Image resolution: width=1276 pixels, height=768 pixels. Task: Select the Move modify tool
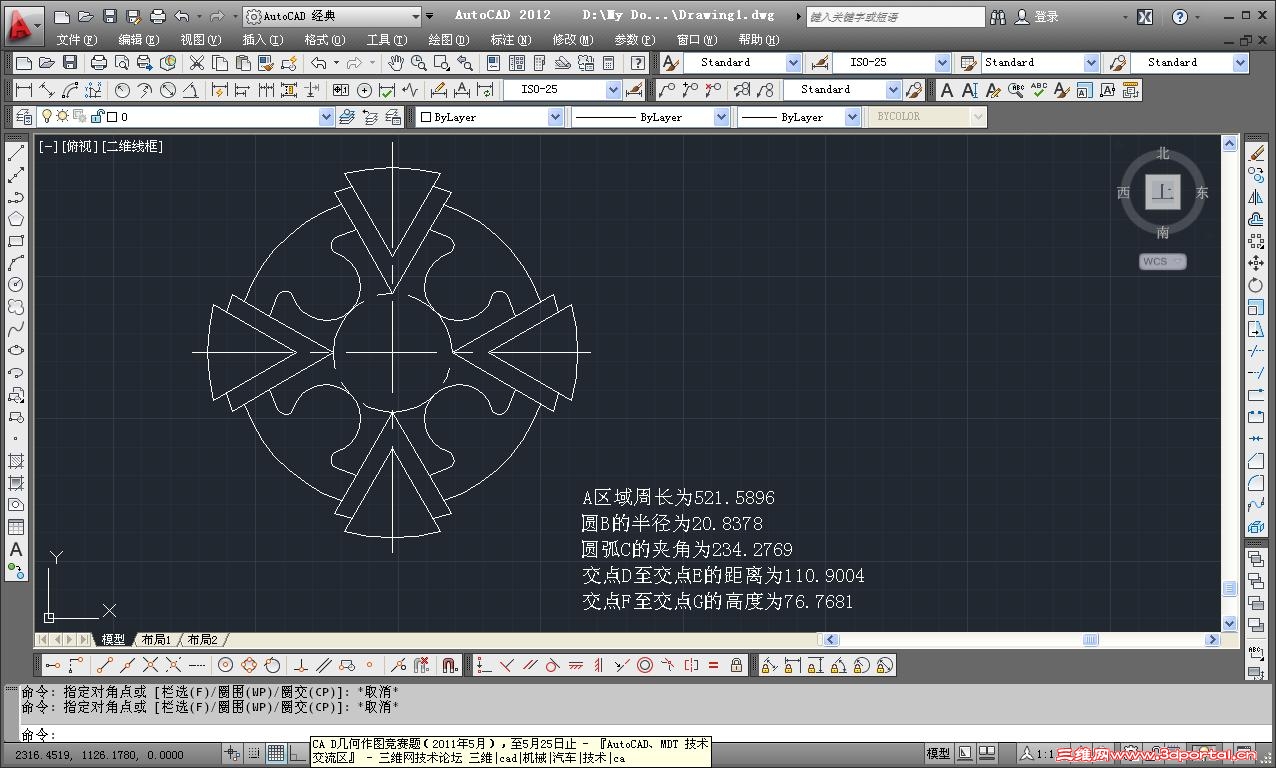[x=1257, y=263]
